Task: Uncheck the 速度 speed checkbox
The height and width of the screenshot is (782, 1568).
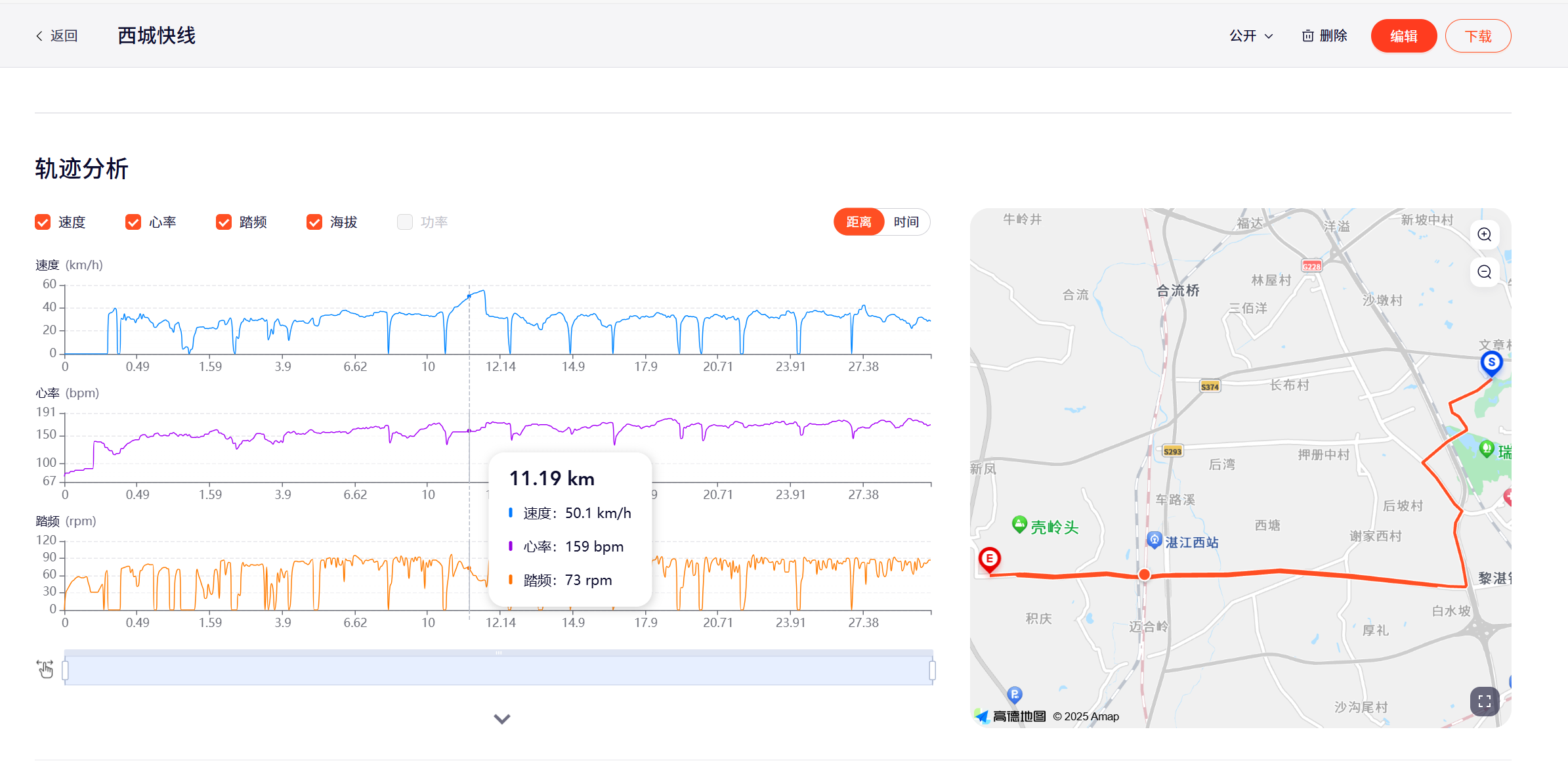Action: tap(43, 223)
